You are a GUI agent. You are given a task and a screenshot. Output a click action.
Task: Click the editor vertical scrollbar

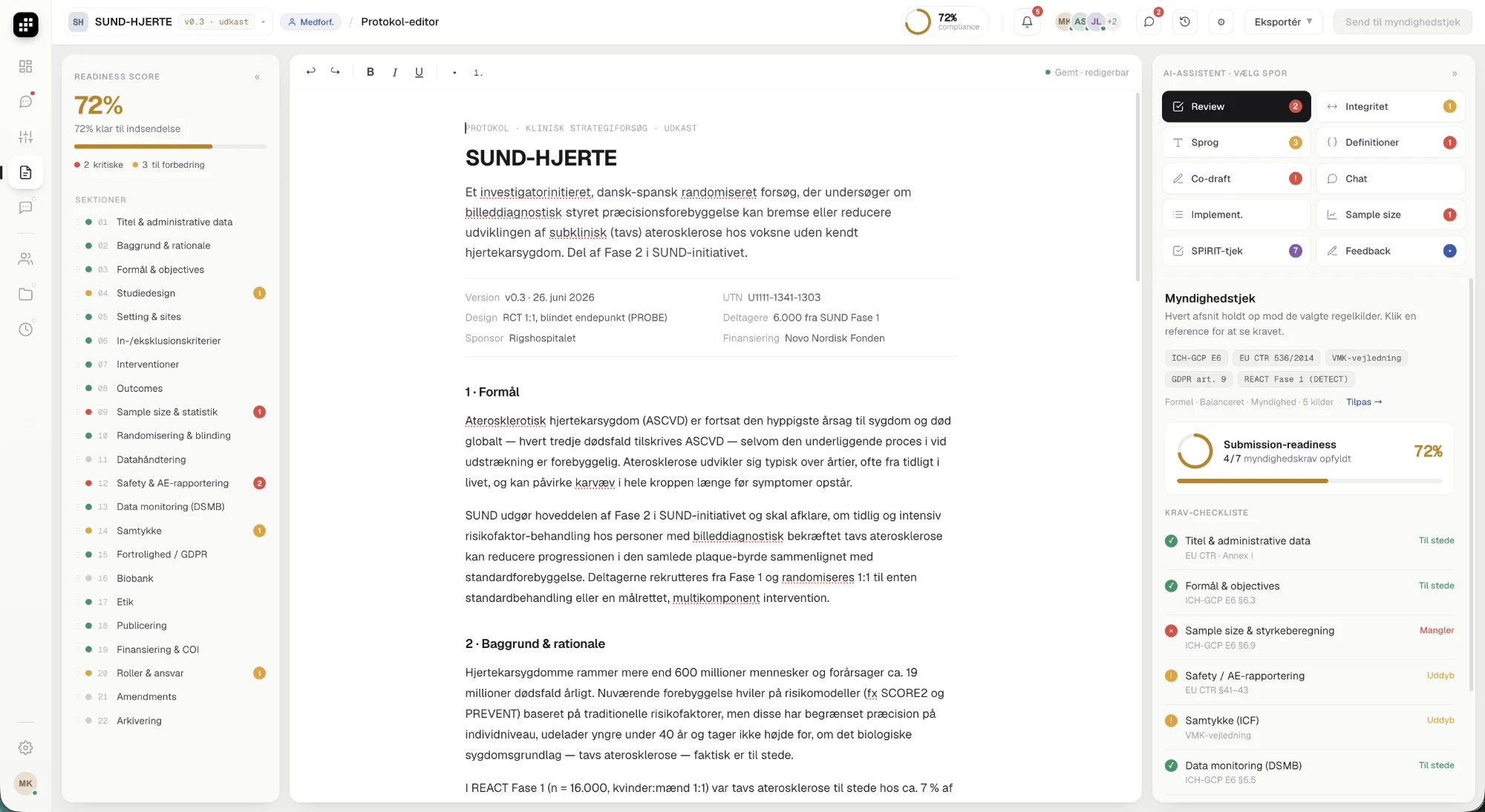point(1138,187)
